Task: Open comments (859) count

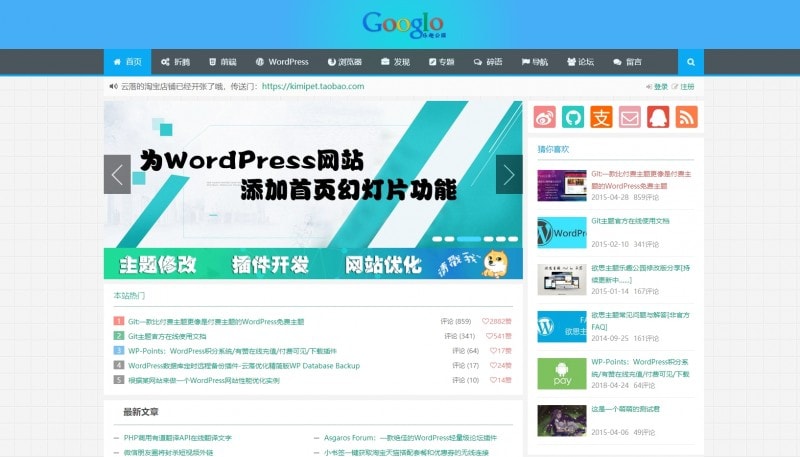Action: (x=456, y=322)
